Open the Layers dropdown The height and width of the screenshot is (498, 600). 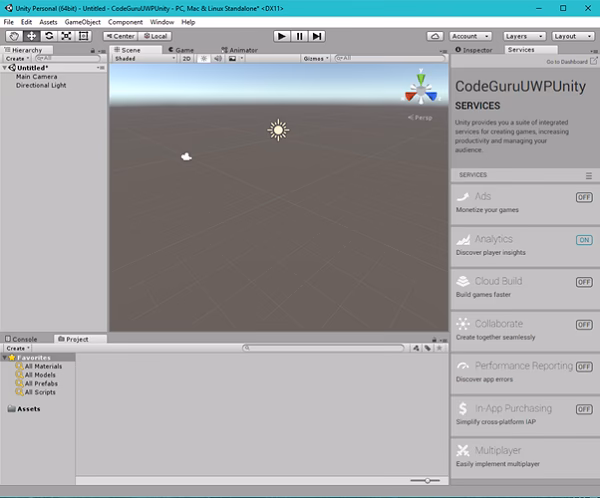click(x=524, y=36)
